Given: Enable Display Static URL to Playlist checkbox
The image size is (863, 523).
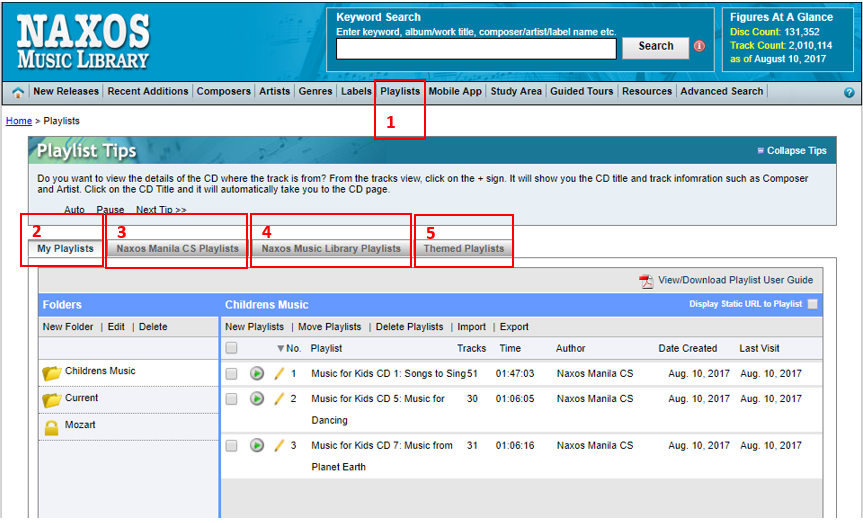Looking at the screenshot, I should click(812, 304).
